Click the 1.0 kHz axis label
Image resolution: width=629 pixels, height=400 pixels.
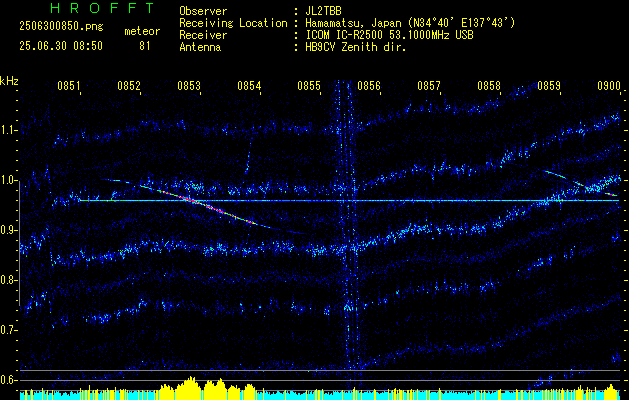tap(8, 181)
